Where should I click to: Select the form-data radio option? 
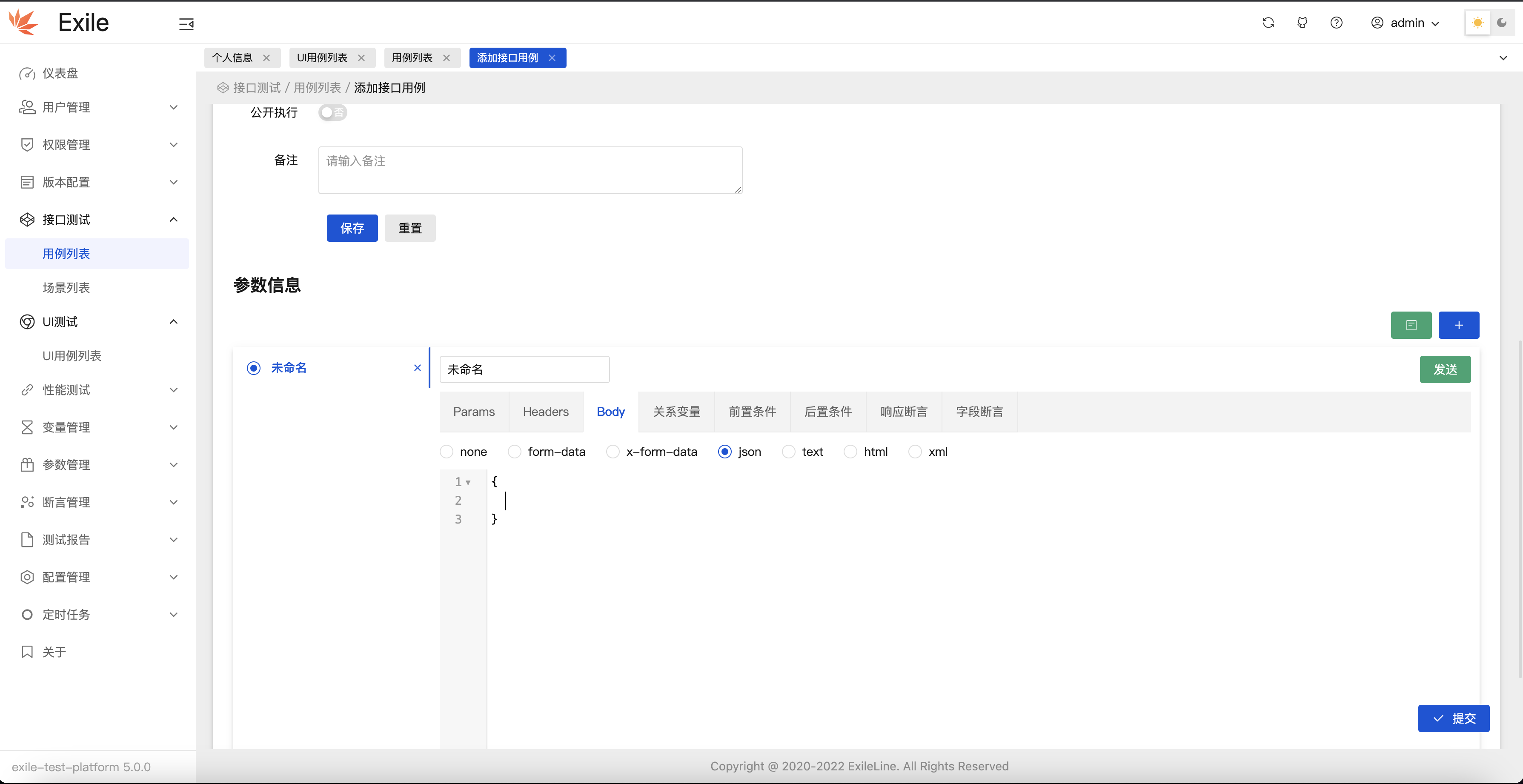click(515, 452)
